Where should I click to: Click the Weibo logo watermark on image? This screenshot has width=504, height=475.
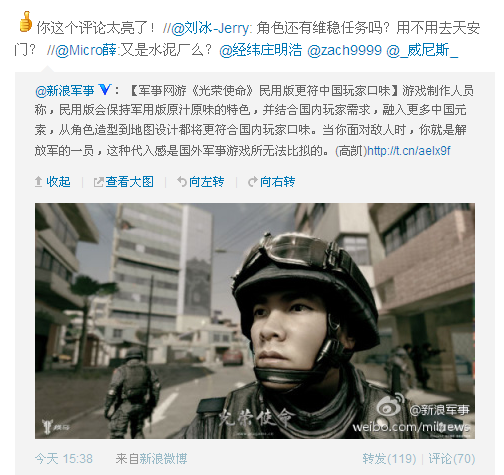tap(390, 404)
